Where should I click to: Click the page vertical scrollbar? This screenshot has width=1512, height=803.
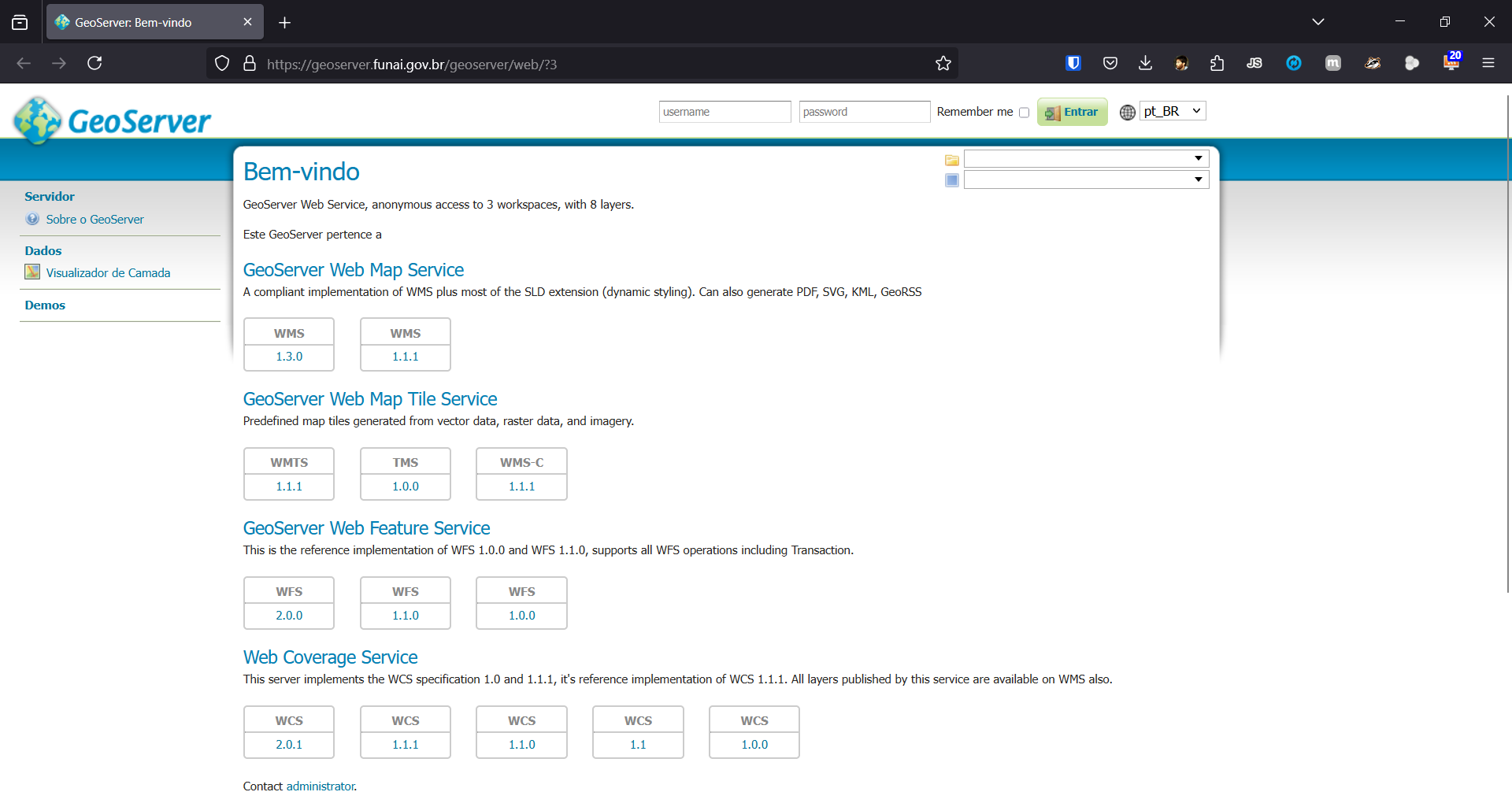(x=1507, y=344)
